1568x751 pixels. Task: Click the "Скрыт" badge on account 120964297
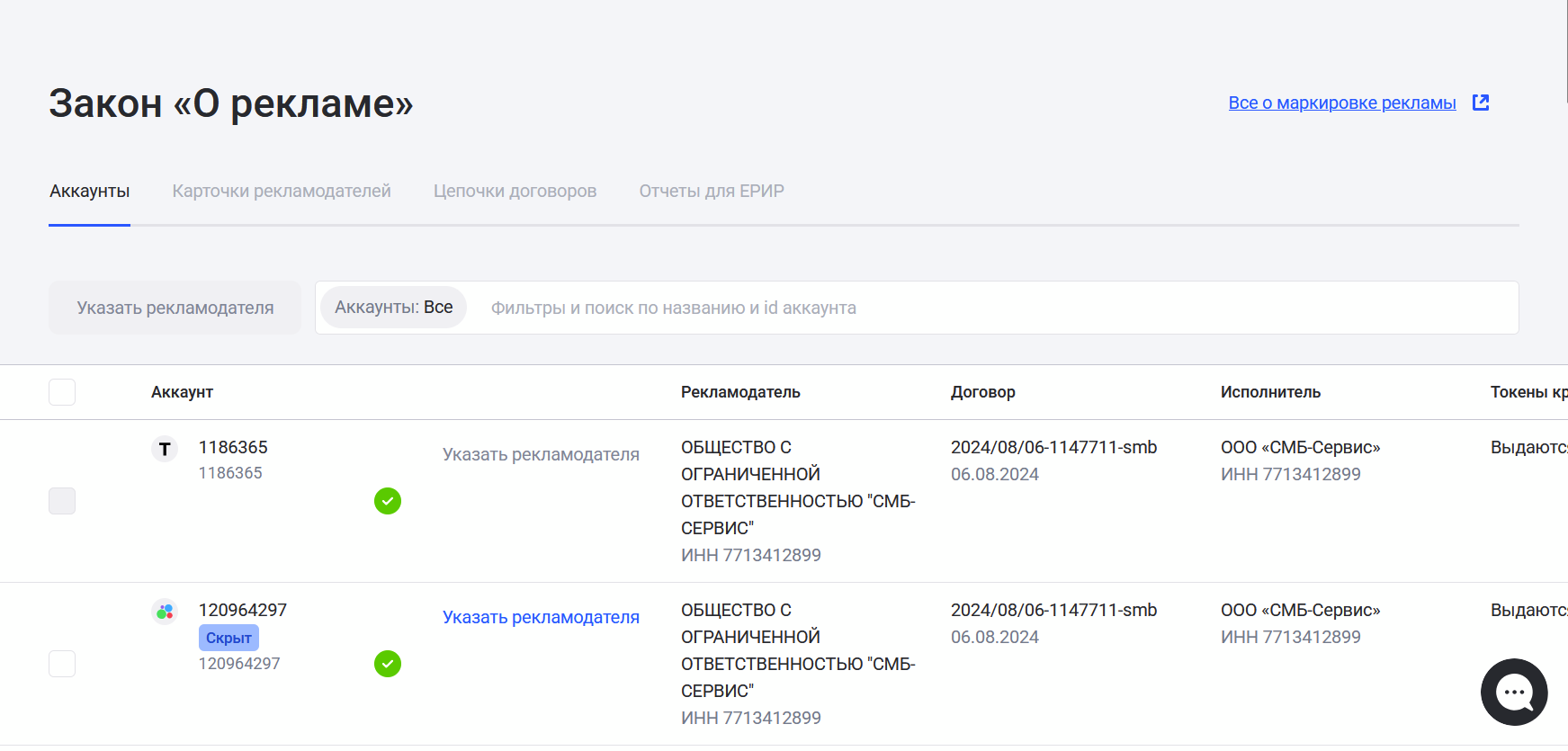pyautogui.click(x=228, y=638)
